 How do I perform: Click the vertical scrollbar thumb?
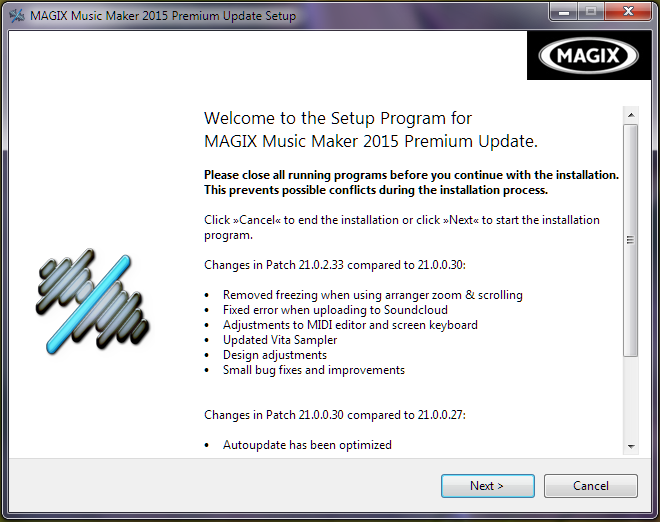click(631, 240)
